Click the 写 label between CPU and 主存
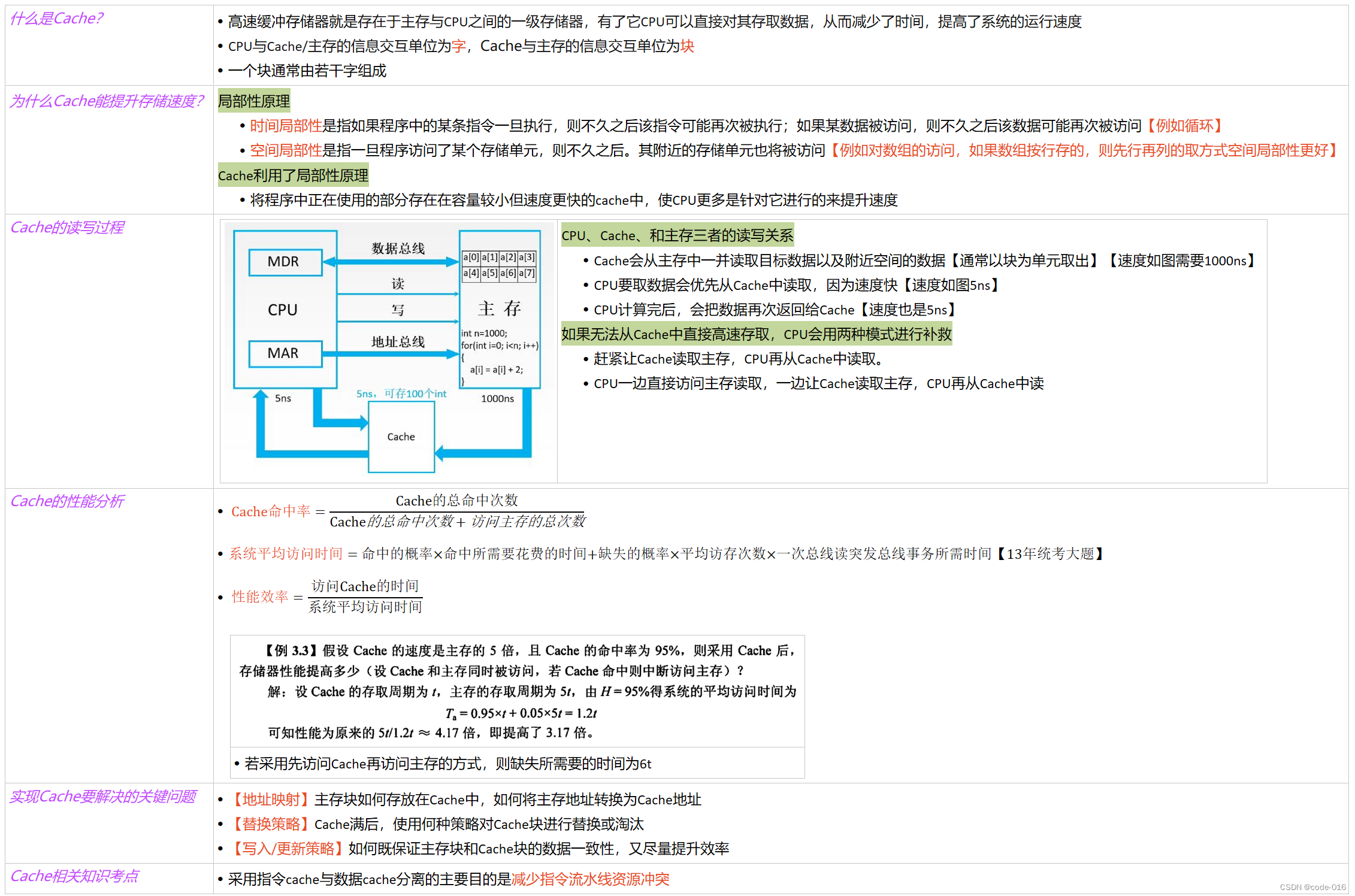 (x=398, y=310)
